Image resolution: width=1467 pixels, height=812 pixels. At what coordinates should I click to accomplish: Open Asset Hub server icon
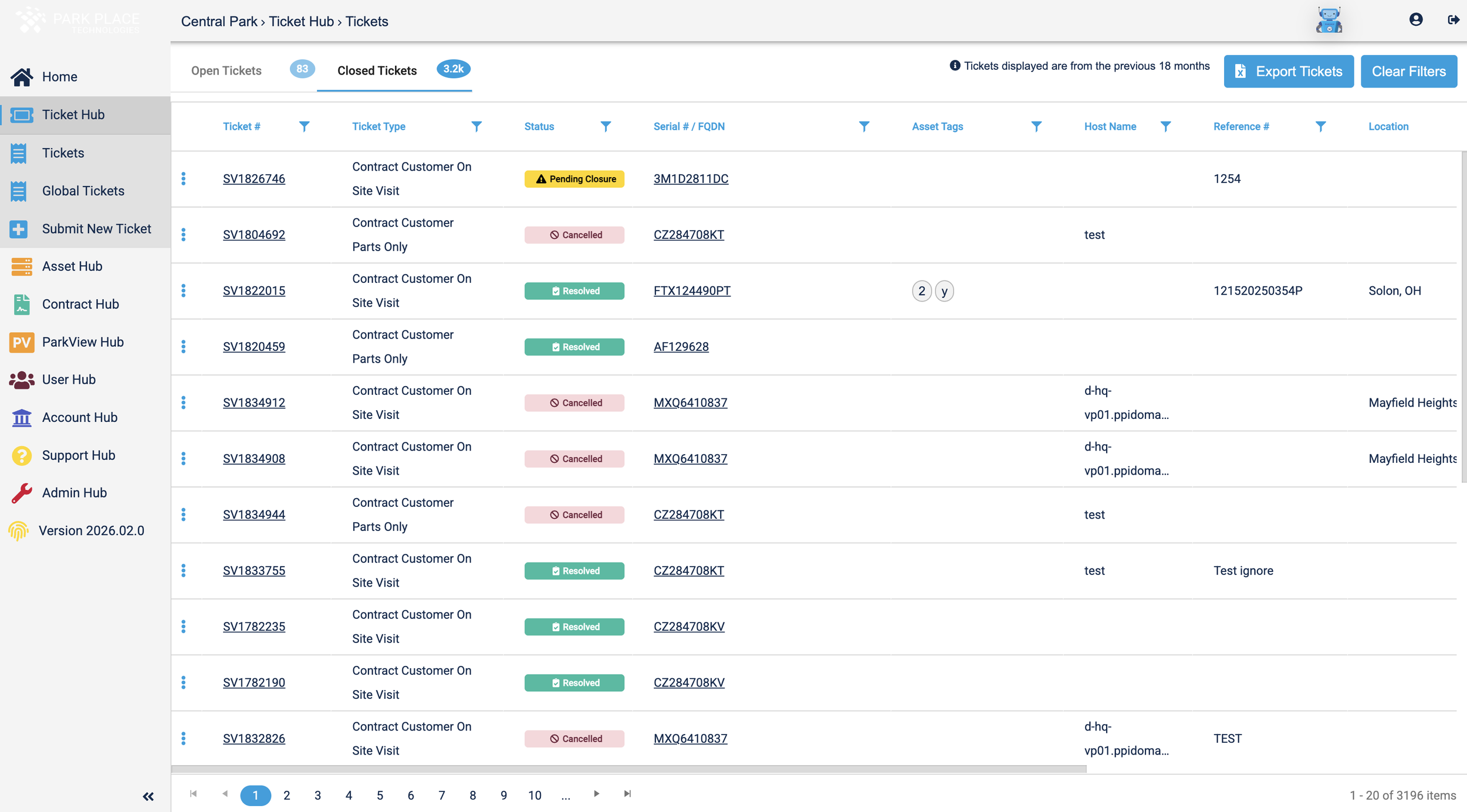point(22,266)
